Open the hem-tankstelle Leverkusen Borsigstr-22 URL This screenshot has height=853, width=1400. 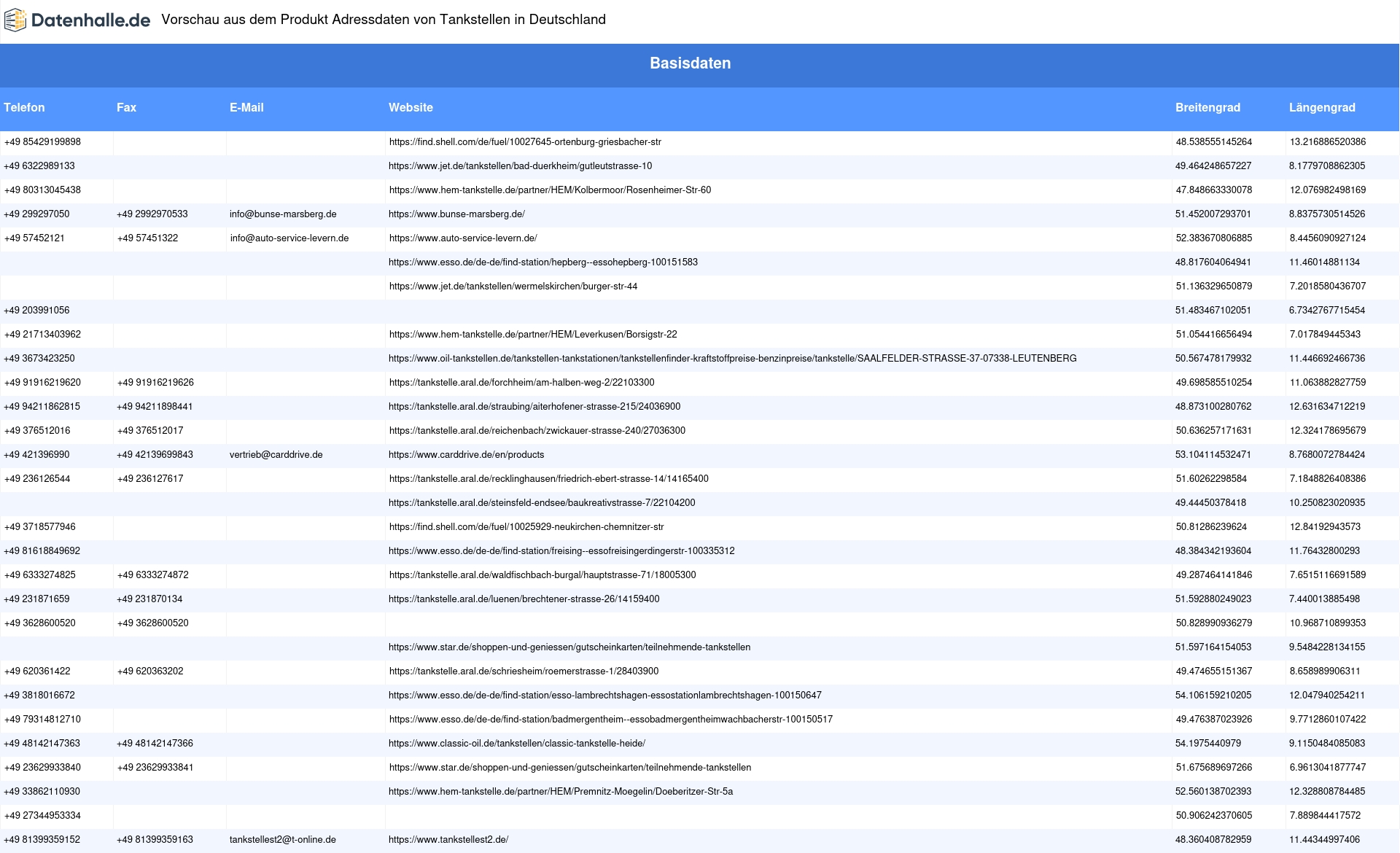coord(533,335)
